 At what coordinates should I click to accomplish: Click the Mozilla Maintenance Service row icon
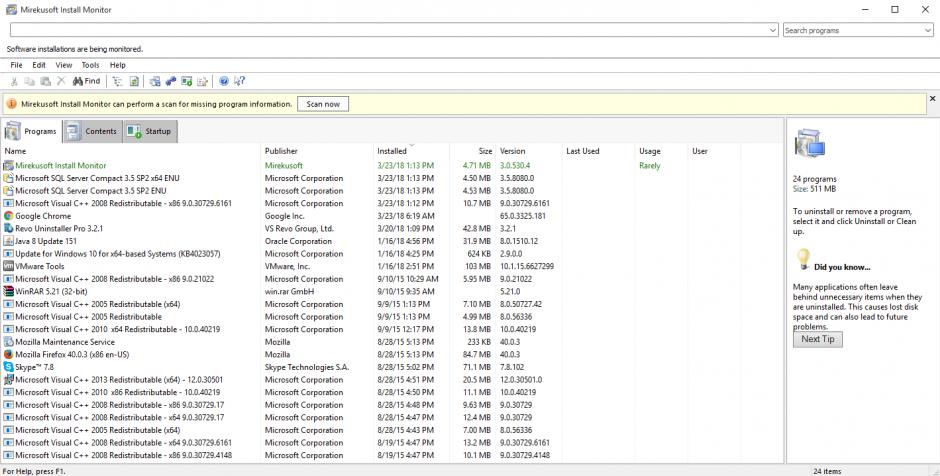pos(8,342)
